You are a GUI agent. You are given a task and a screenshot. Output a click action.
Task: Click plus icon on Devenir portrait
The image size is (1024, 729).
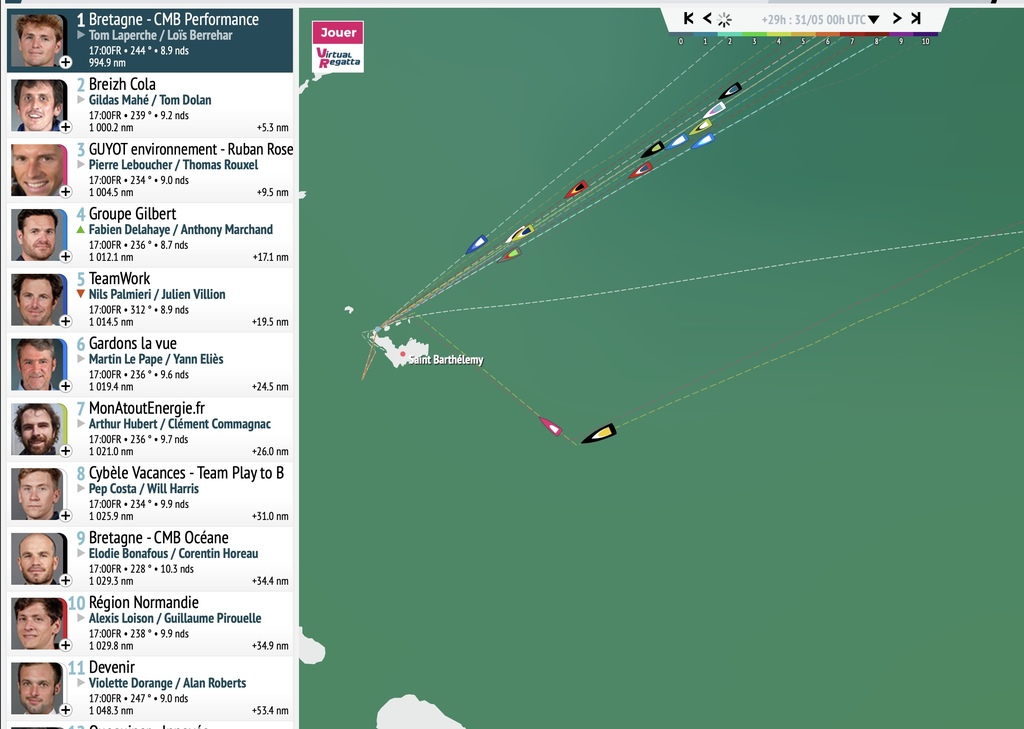click(x=65, y=709)
